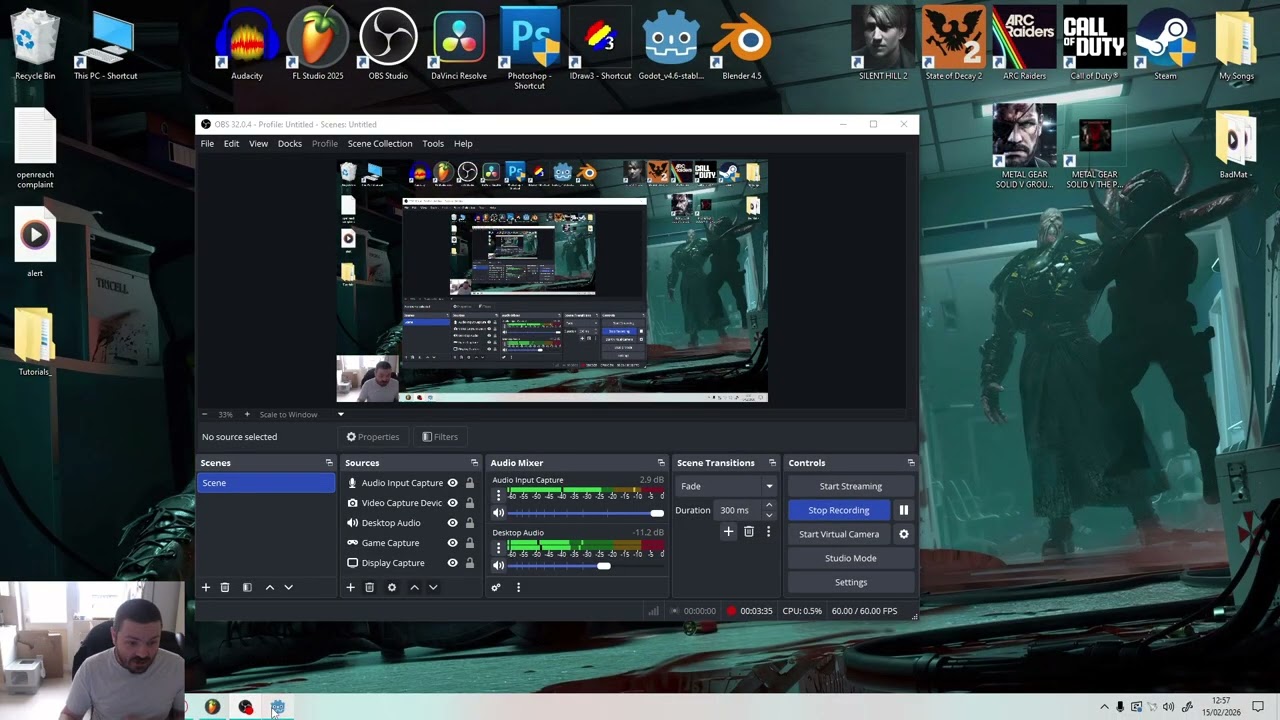Remove the configurable transition with the trash icon
Image resolution: width=1280 pixels, height=720 pixels.
coord(749,532)
